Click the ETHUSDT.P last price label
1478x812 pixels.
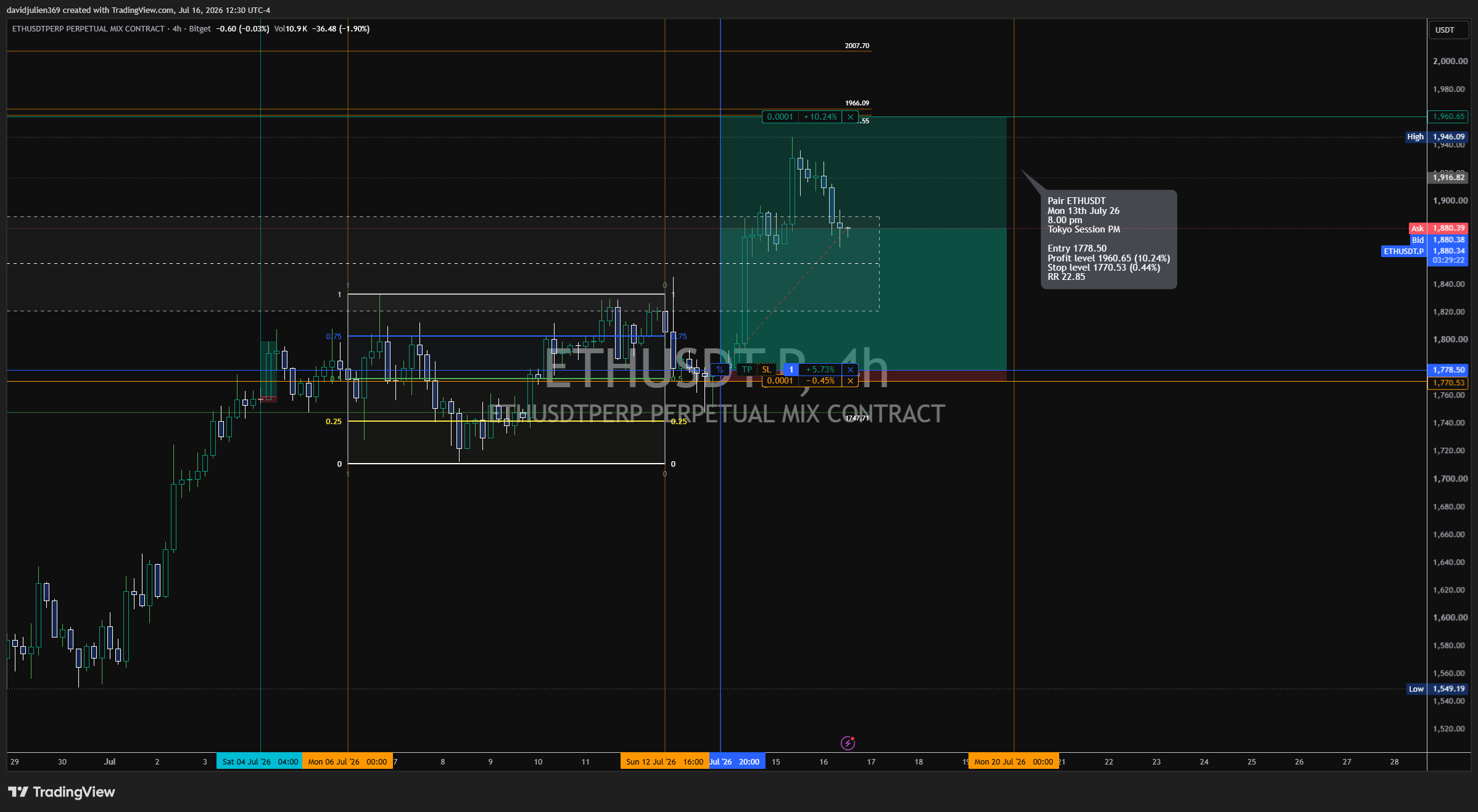[x=1424, y=251]
